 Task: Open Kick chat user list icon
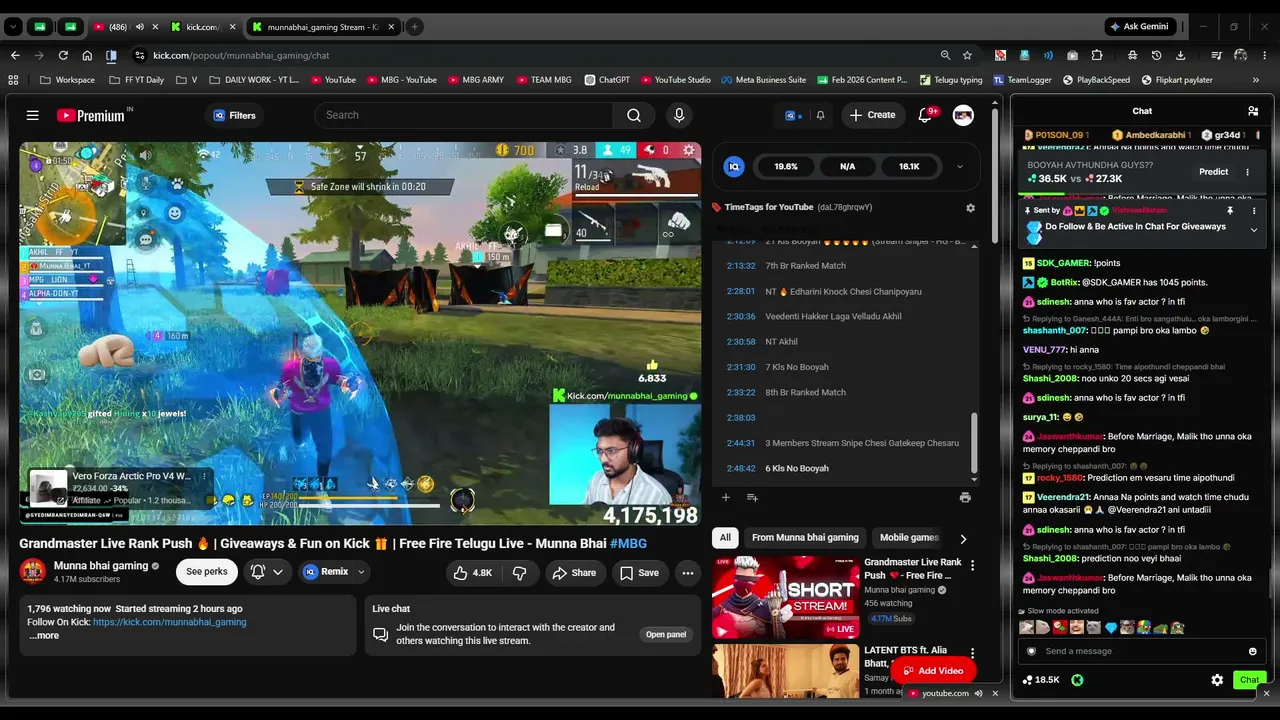click(1253, 111)
